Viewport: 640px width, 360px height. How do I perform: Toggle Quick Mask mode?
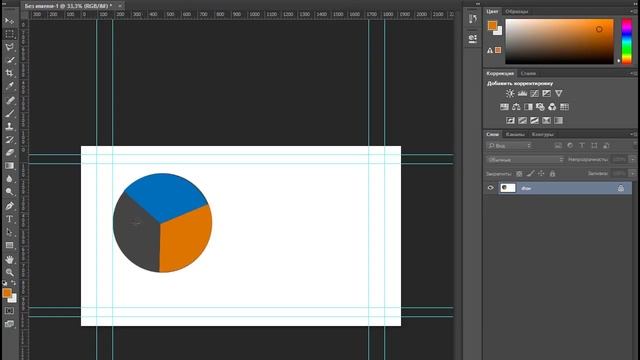point(9,311)
